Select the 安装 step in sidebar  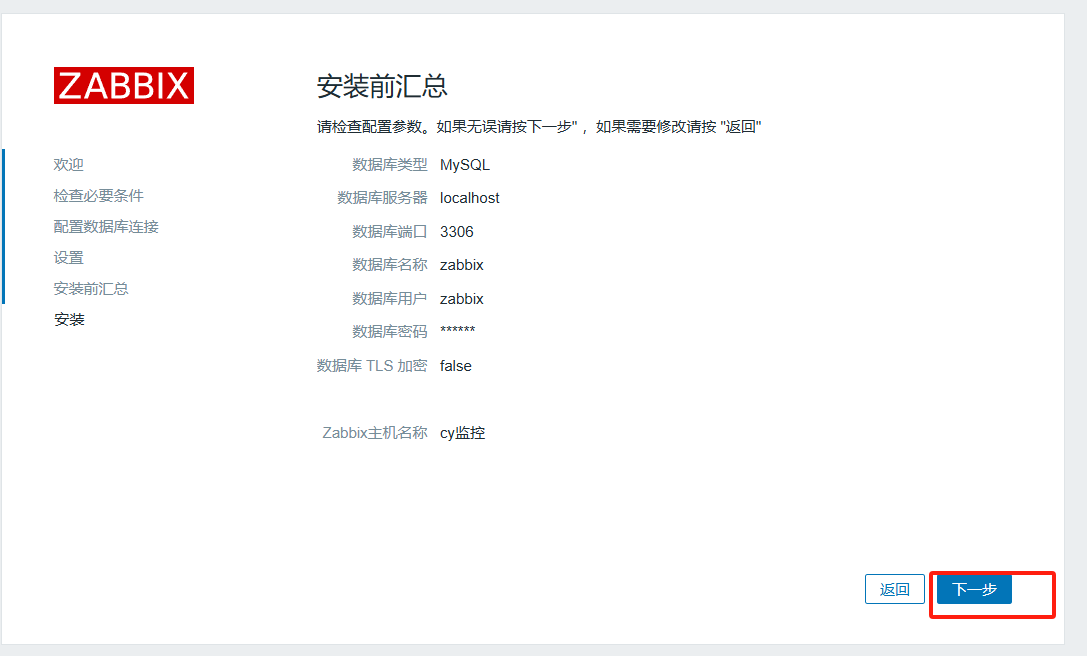pos(69,320)
